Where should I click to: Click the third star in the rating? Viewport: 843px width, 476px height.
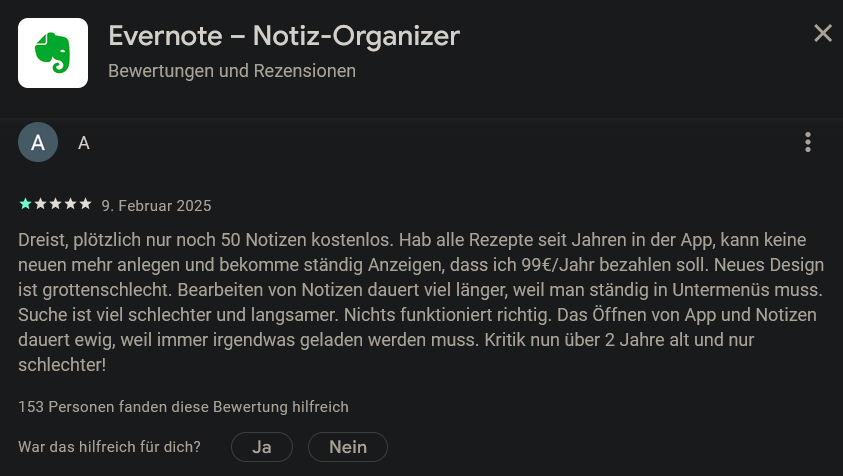[55, 204]
